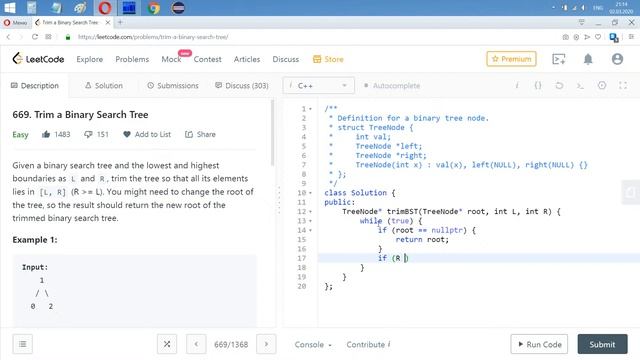Bookmark page with heart icon in address bar
Image resolution: width=640 pixels, height=360 pixels.
[598, 37]
